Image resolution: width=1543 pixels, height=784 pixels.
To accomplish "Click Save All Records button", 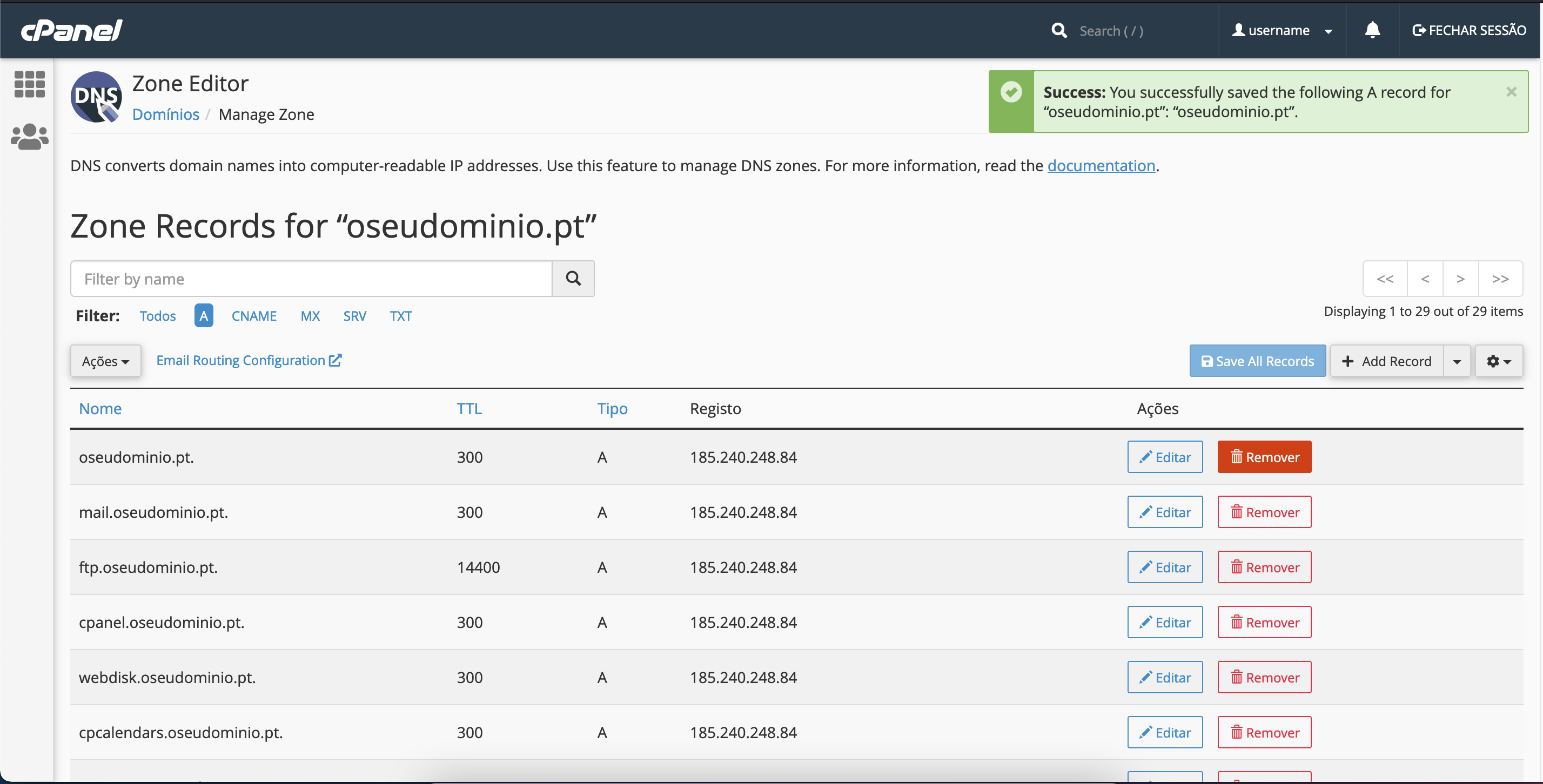I will pos(1257,361).
